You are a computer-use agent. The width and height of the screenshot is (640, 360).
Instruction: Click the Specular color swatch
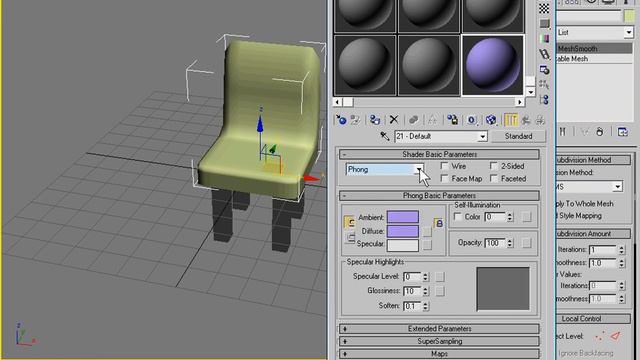tap(403, 245)
